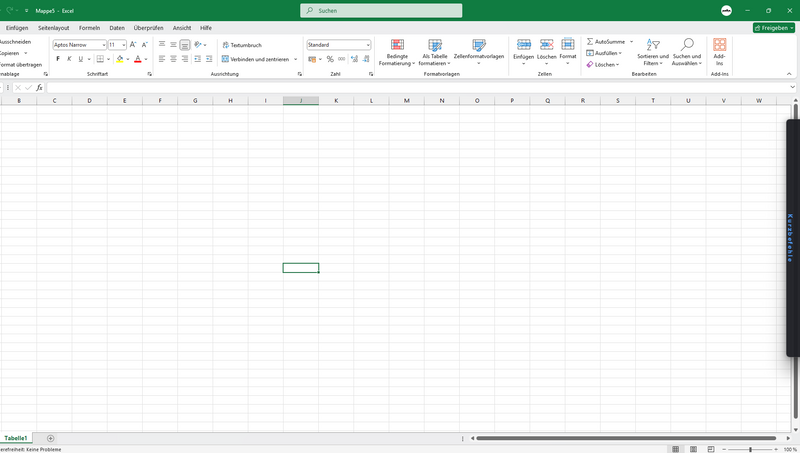
Task: Open Zellenformatvorlagen gallery
Action: (x=479, y=52)
